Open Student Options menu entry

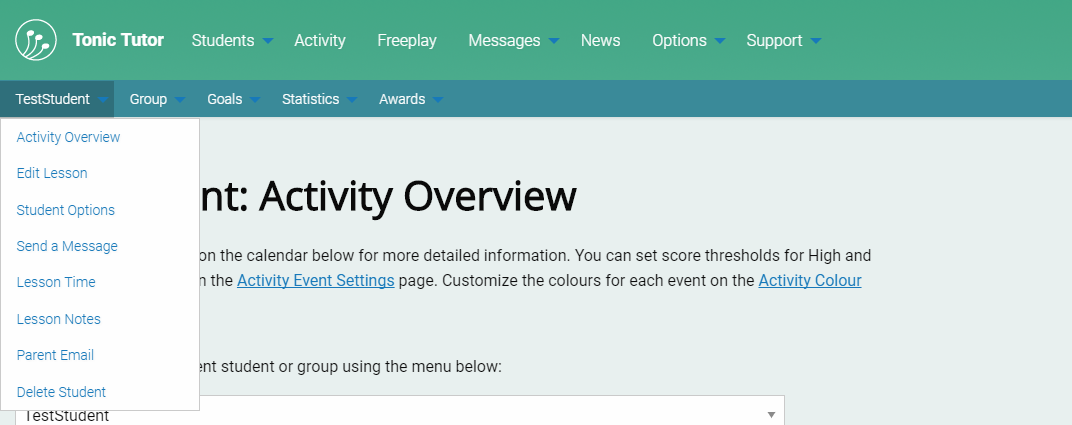(x=66, y=210)
